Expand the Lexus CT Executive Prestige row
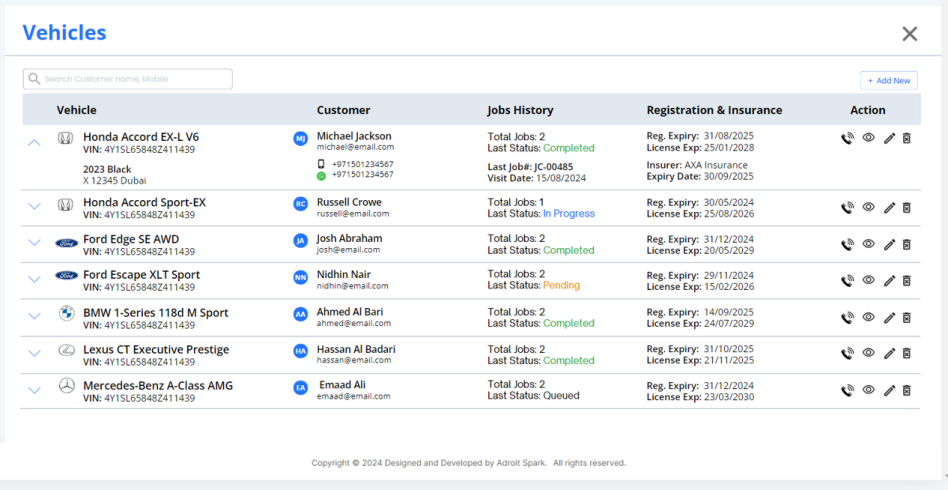Screen dimensions: 948x490 (35, 353)
